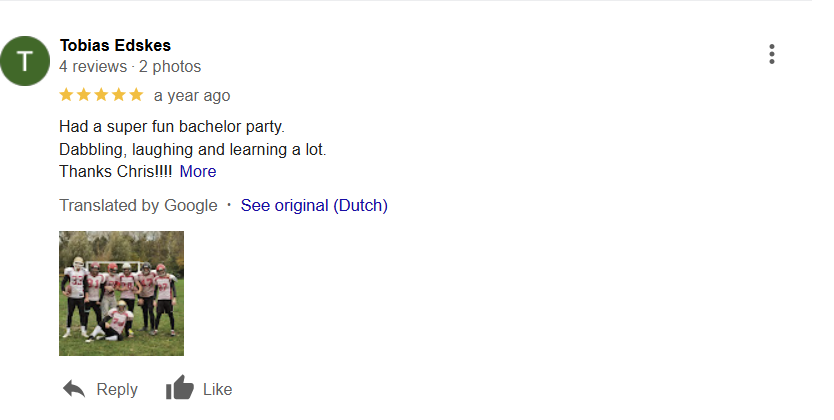Click the fifth (last) rating star
This screenshot has height=420, width=834.
coord(135,95)
